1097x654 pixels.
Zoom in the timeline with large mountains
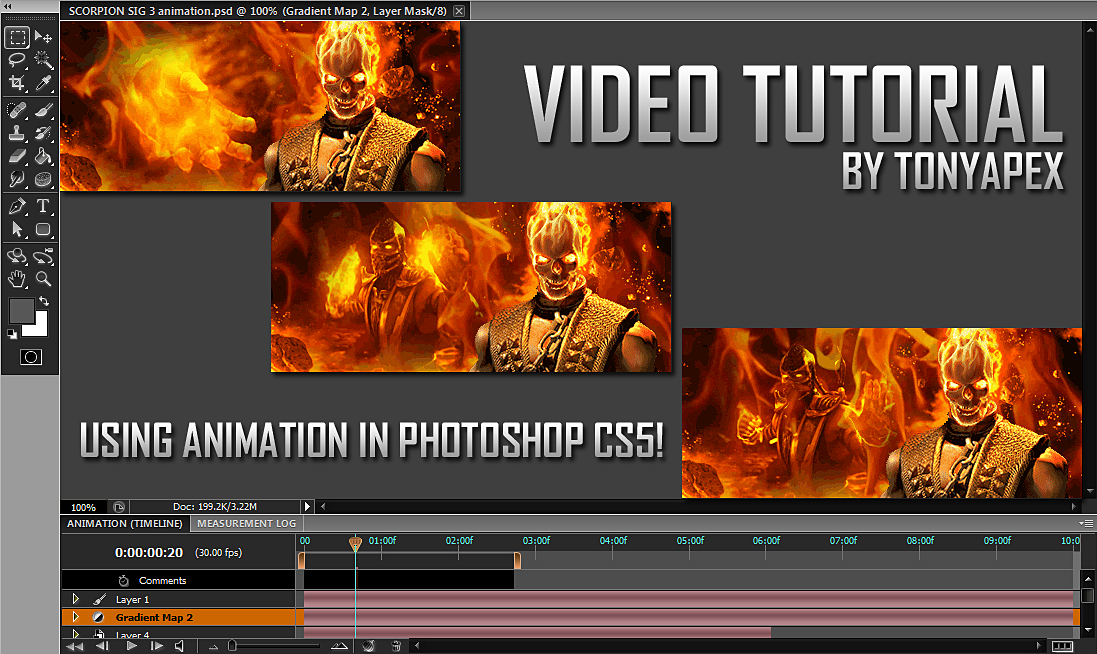(339, 646)
